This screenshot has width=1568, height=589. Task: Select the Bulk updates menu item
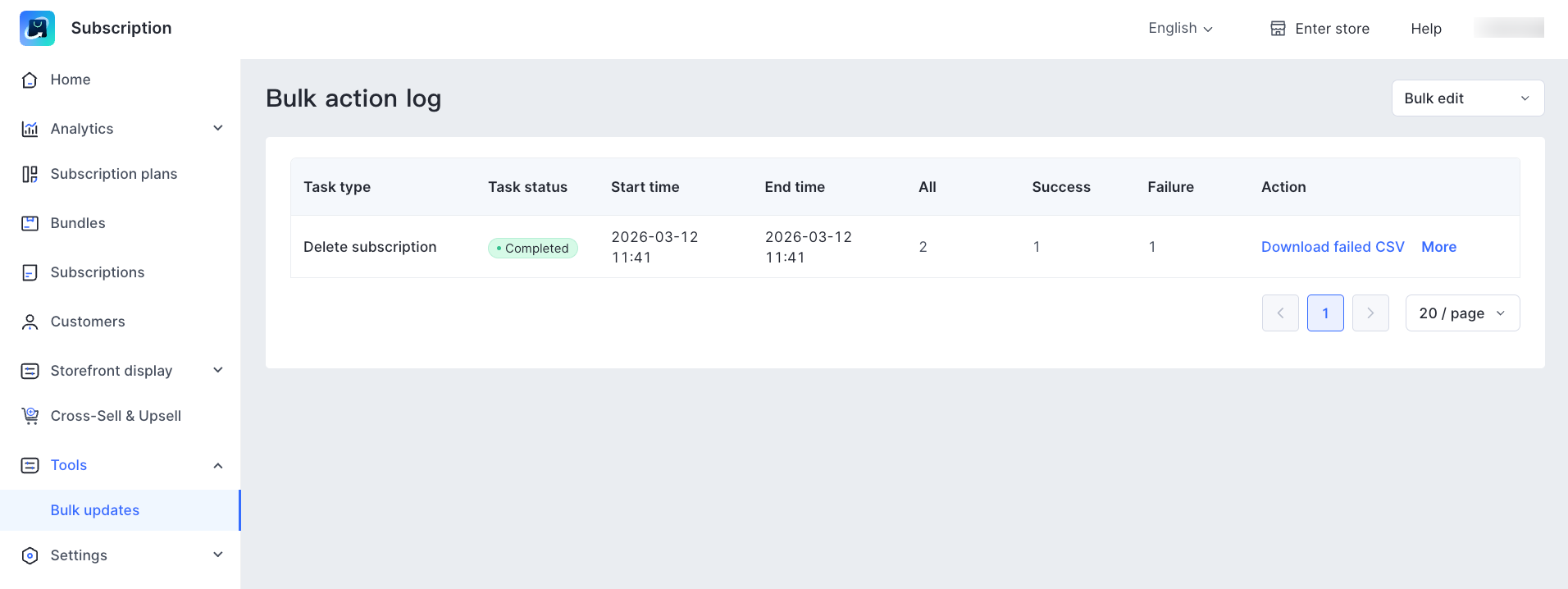pyautogui.click(x=95, y=510)
